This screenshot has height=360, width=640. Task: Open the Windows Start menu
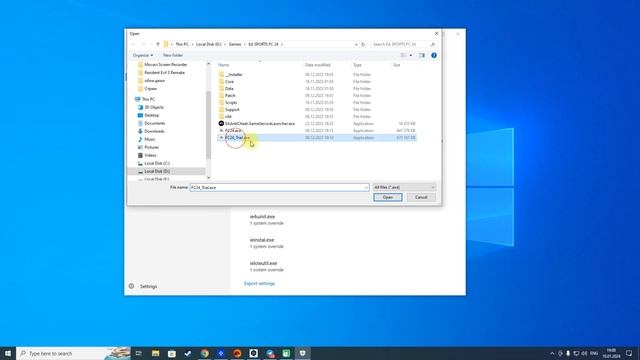click(x=8, y=353)
